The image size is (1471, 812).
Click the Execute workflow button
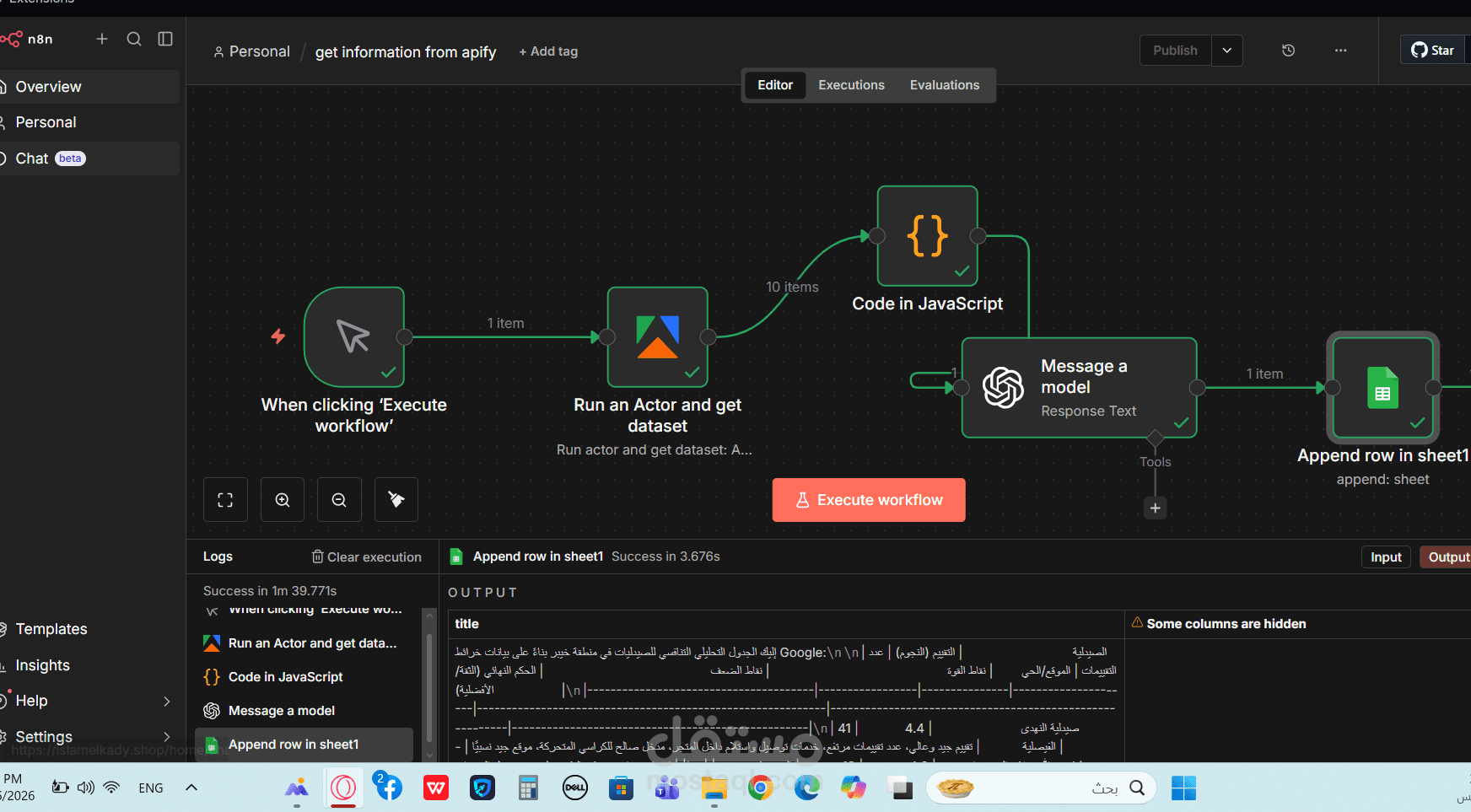pos(868,499)
